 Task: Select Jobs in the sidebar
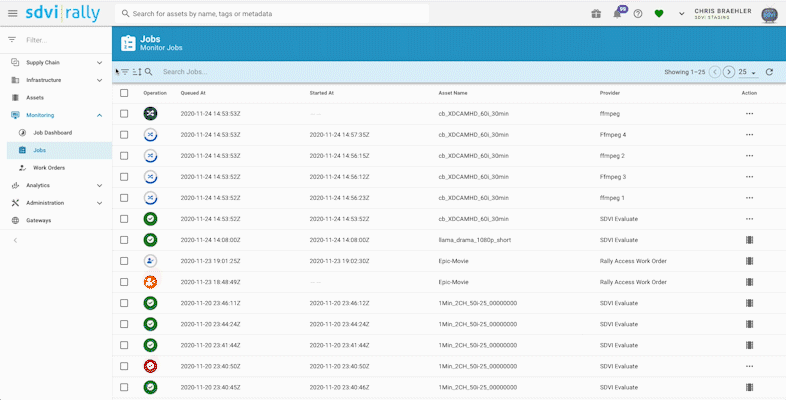(59, 150)
